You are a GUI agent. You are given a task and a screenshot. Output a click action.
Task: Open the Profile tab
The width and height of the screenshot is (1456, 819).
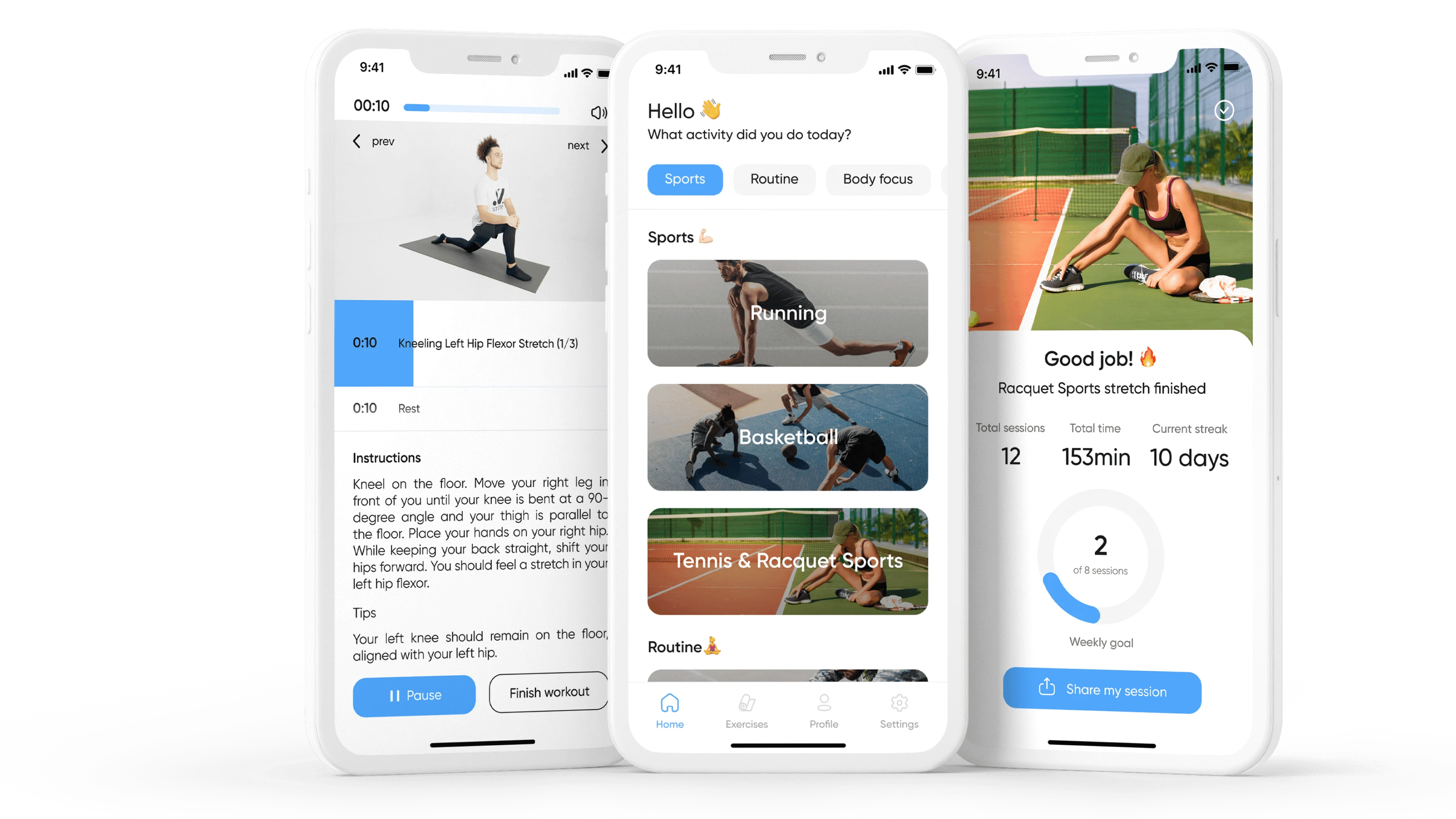pyautogui.click(x=820, y=713)
